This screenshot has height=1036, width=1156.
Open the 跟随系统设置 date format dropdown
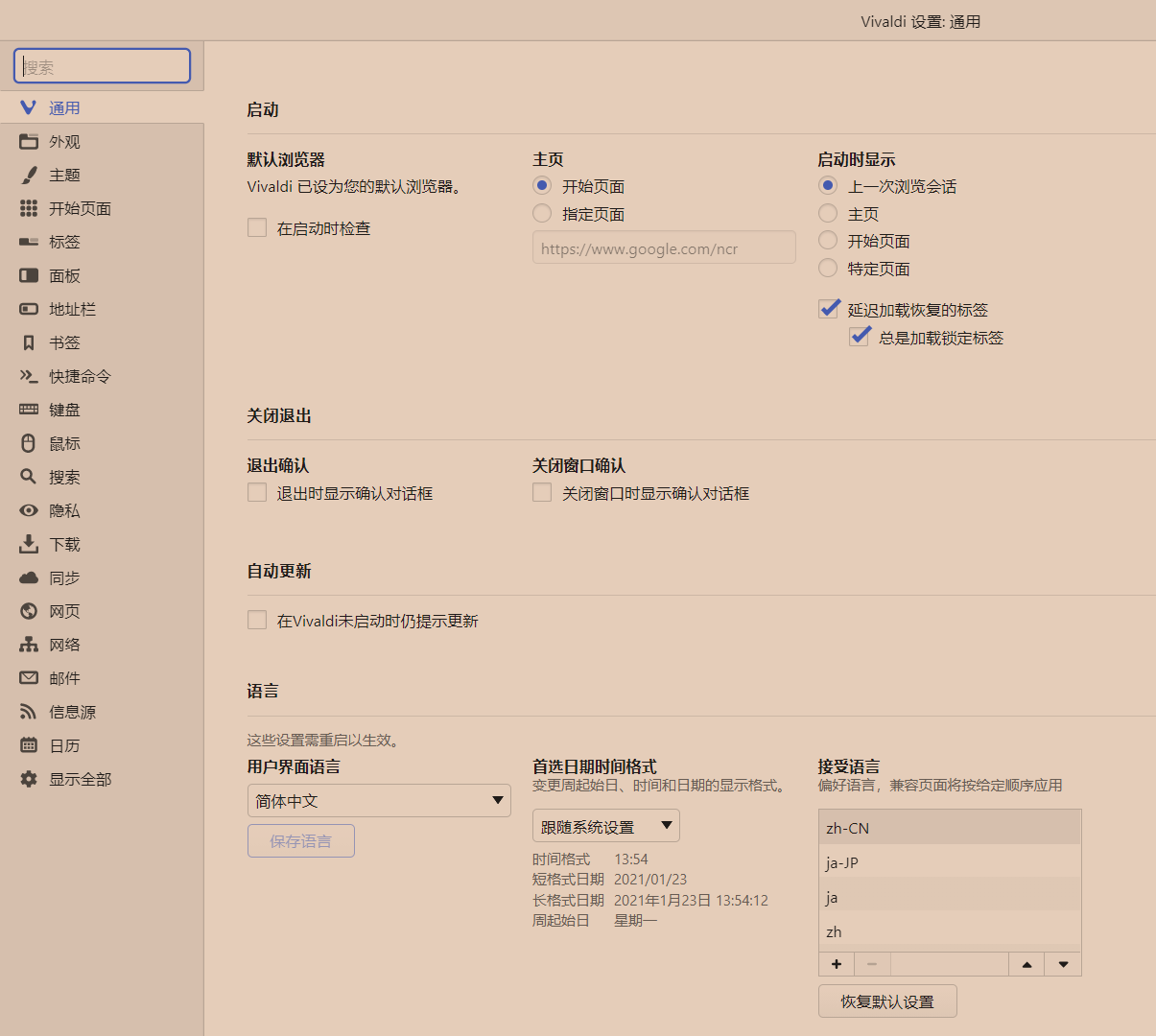pyautogui.click(x=606, y=826)
